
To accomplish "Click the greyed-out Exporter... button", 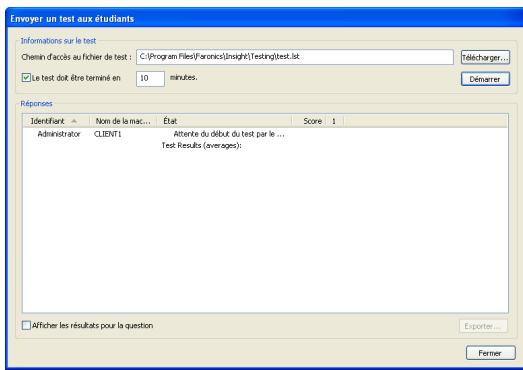I will [x=483, y=326].
